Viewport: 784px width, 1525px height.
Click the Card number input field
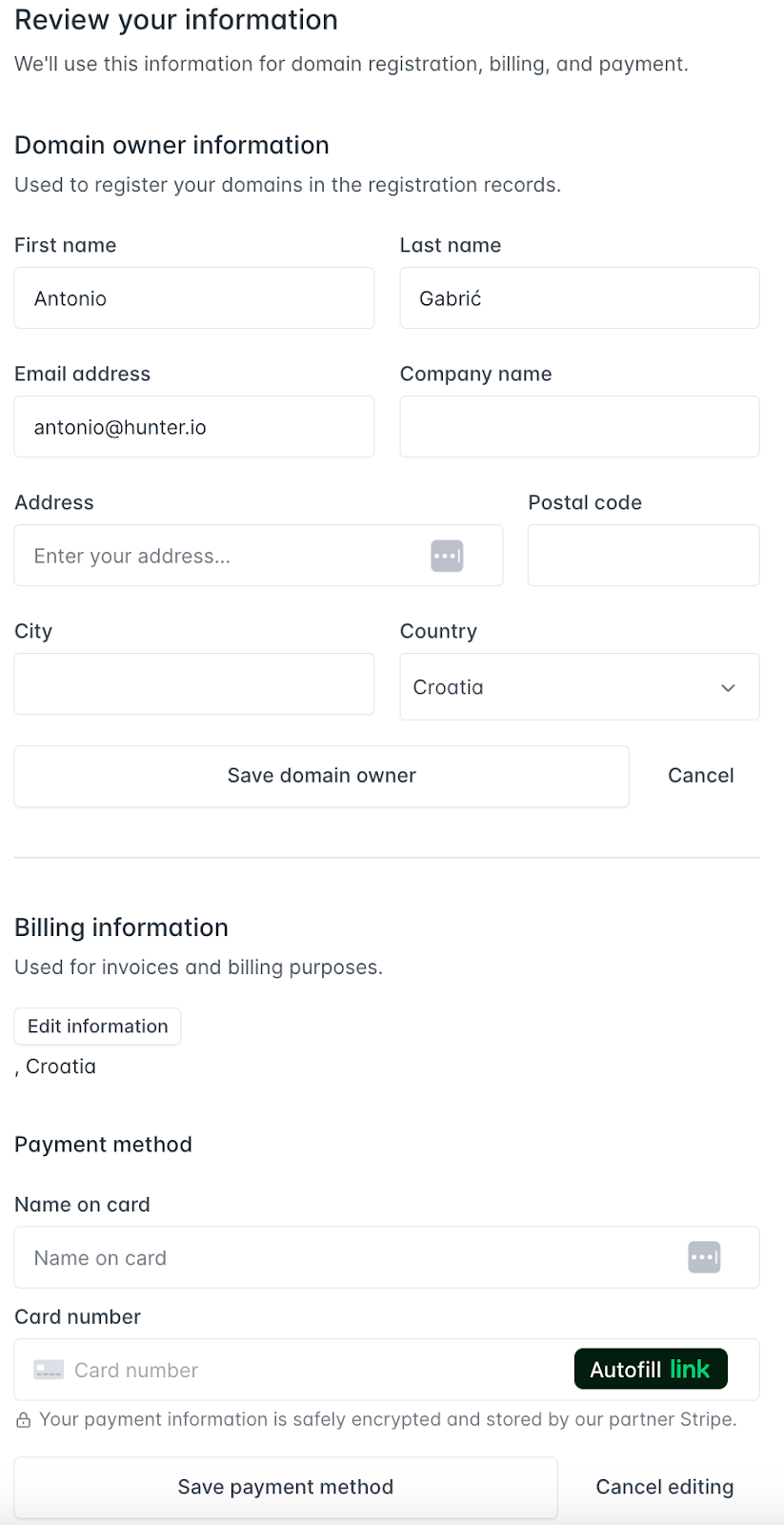point(314,1370)
